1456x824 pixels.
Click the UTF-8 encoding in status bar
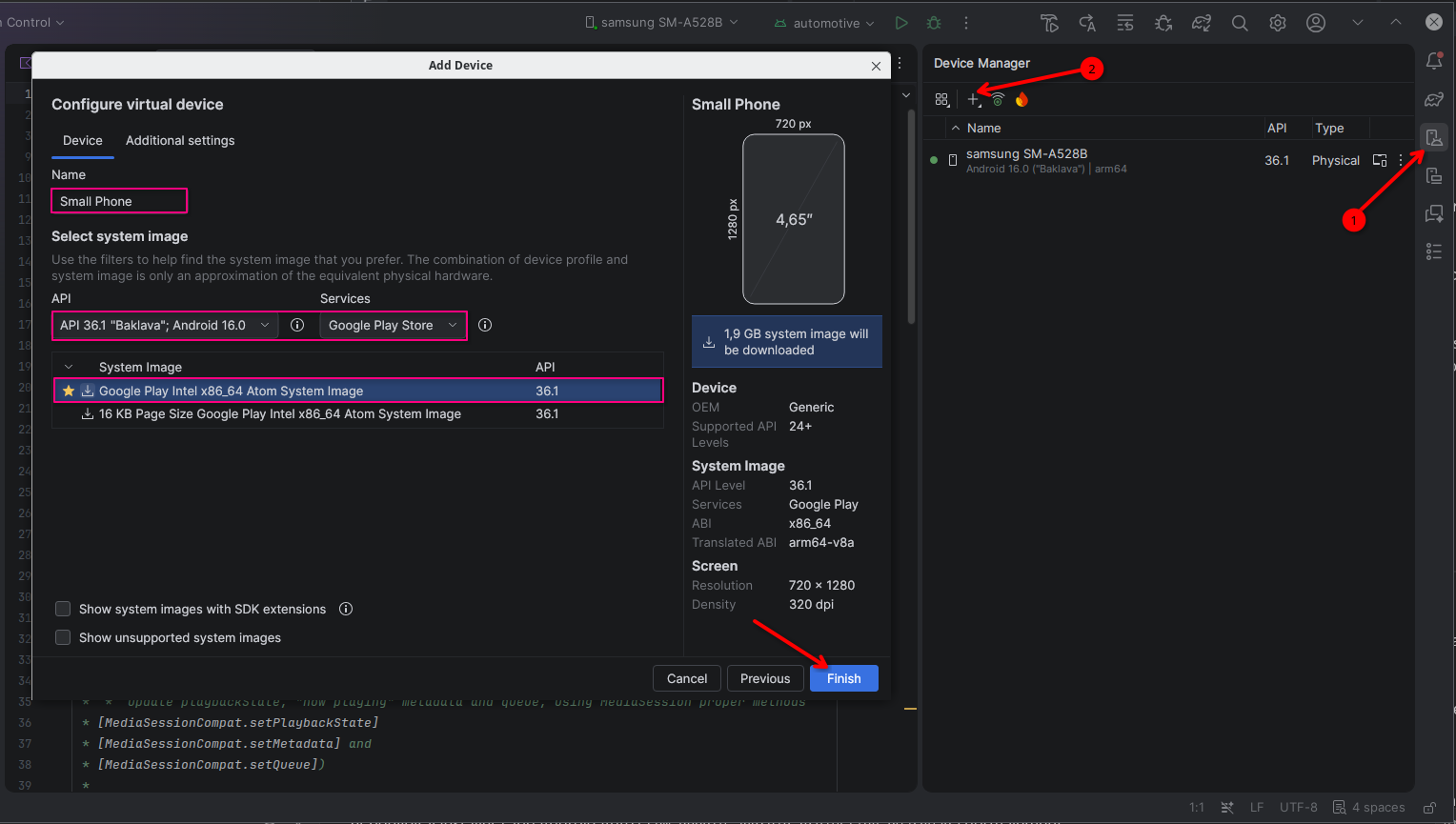[1298, 807]
